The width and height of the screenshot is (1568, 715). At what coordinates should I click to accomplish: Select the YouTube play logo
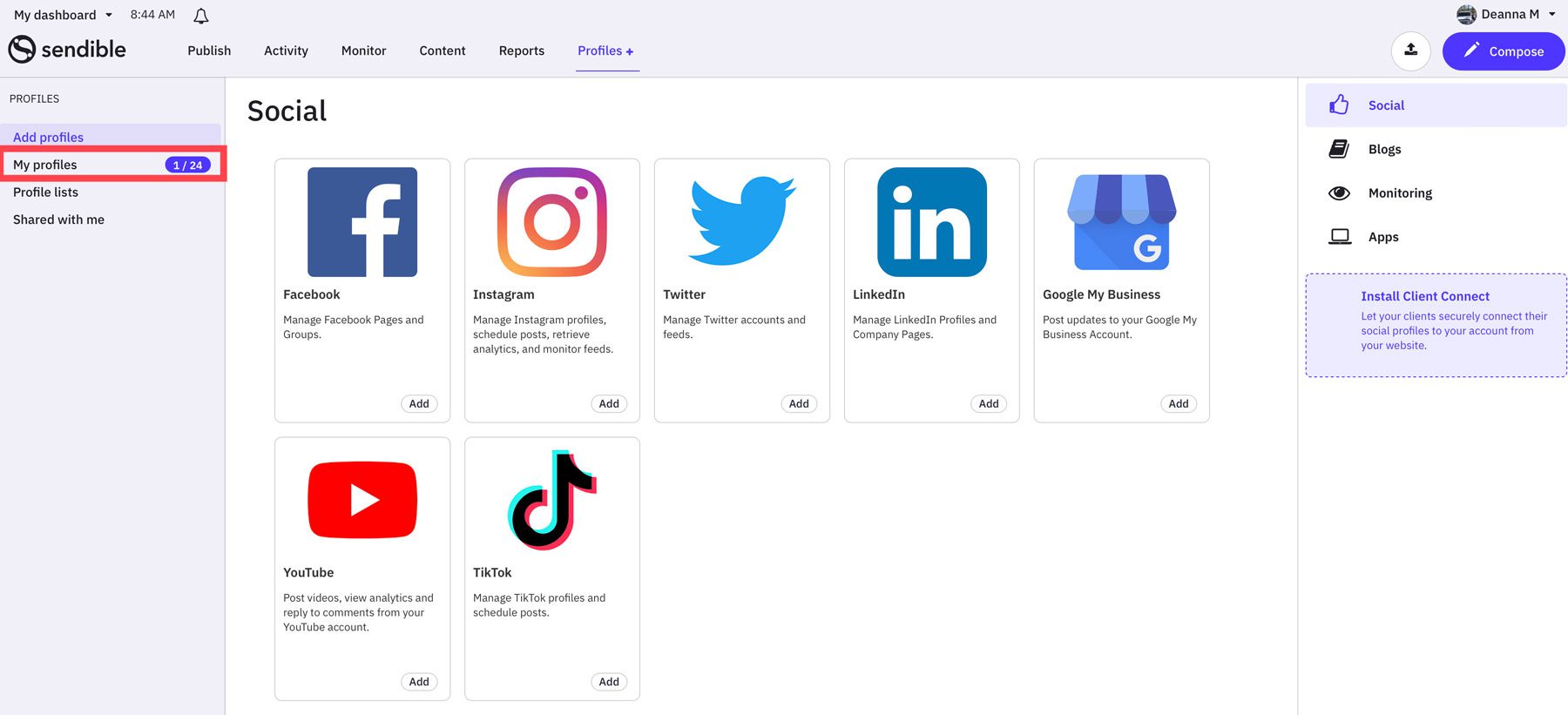(362, 500)
